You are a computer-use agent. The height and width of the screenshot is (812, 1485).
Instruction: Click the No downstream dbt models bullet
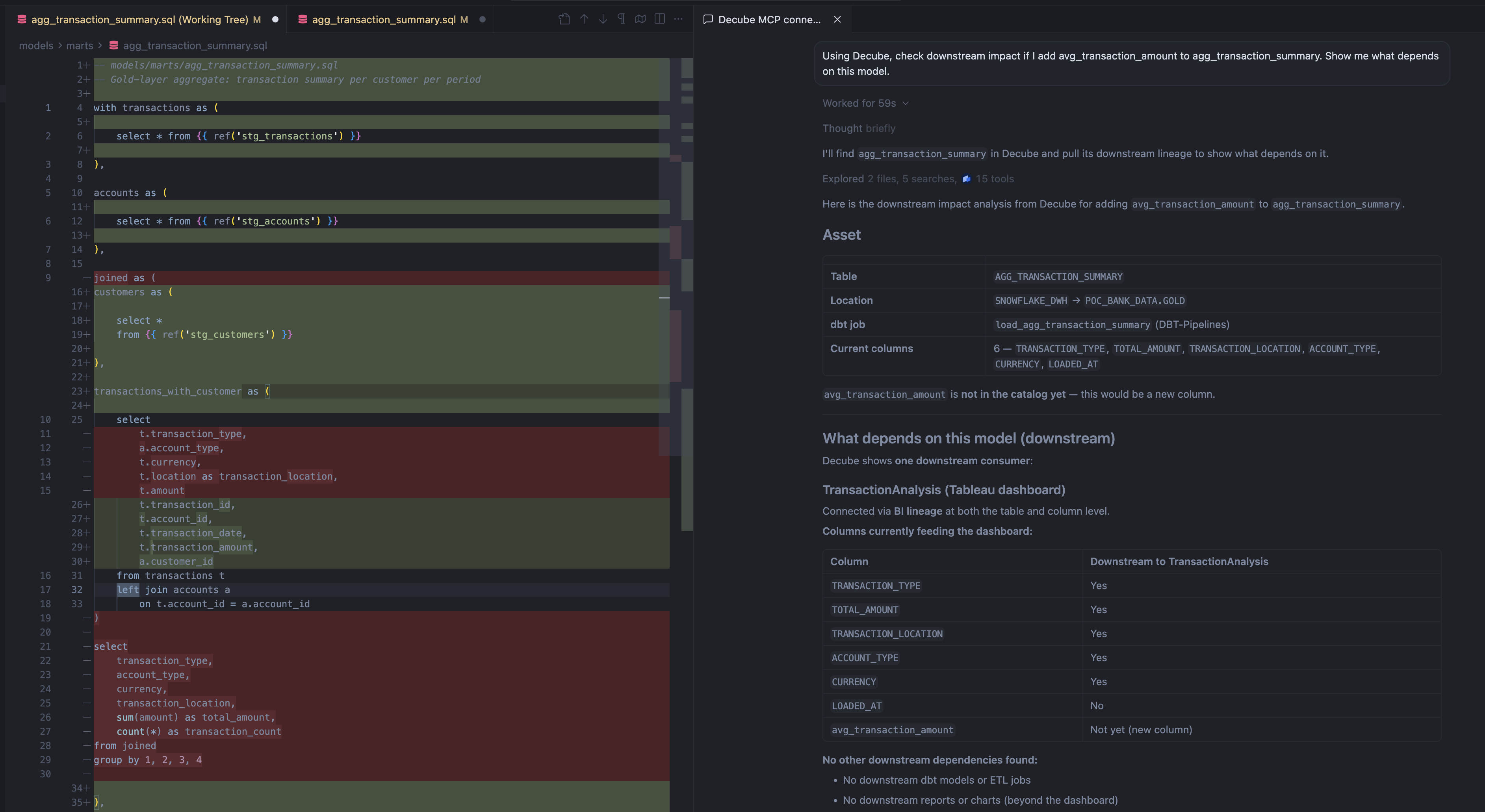coord(936,780)
